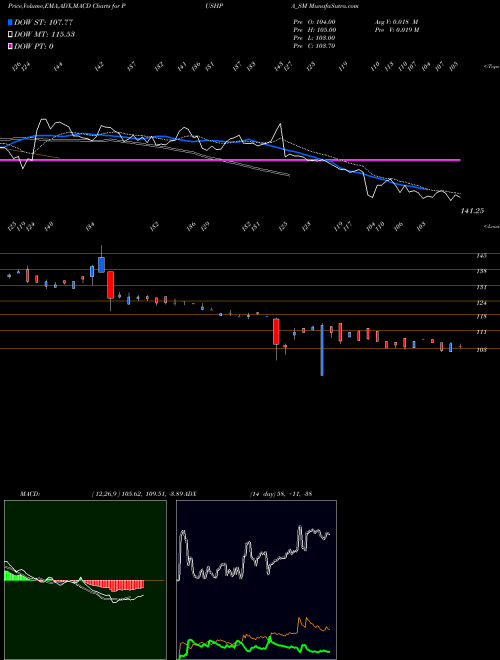Screen dimensions: 500x660
Task: Click the blue DOW ST legend swatch
Action: click(x=10, y=22)
